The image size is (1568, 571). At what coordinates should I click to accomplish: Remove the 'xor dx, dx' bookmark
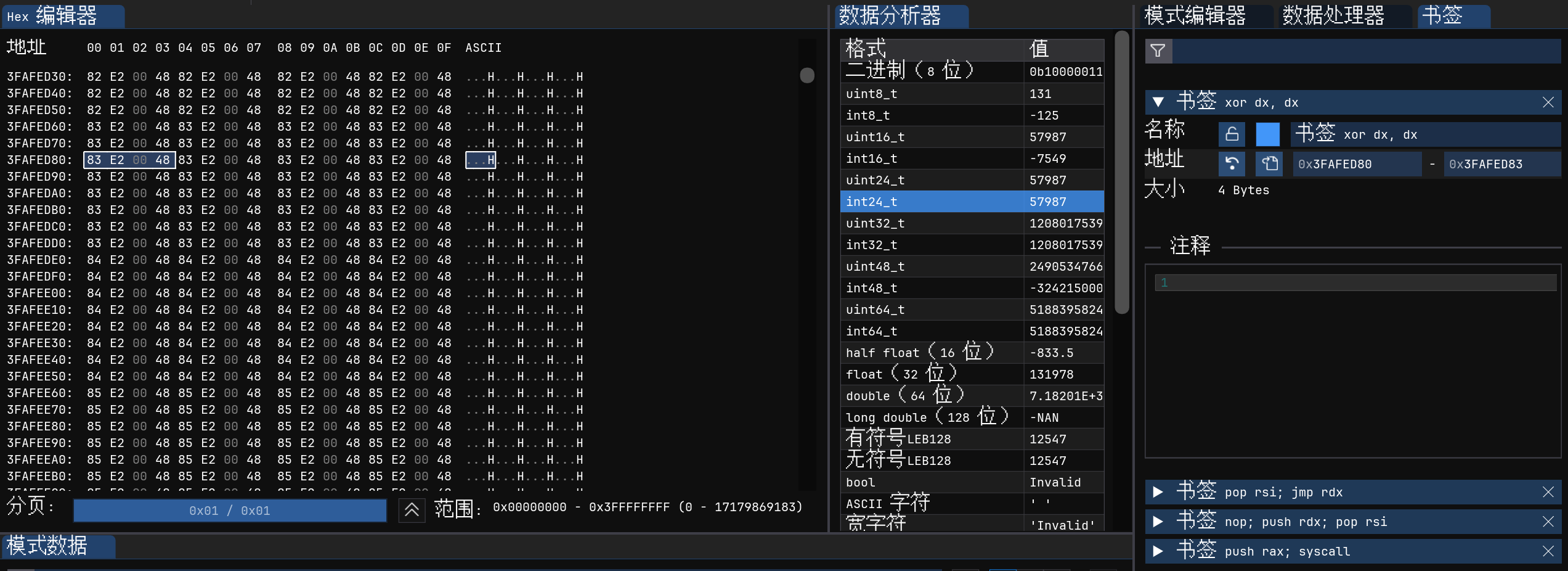tap(1548, 102)
